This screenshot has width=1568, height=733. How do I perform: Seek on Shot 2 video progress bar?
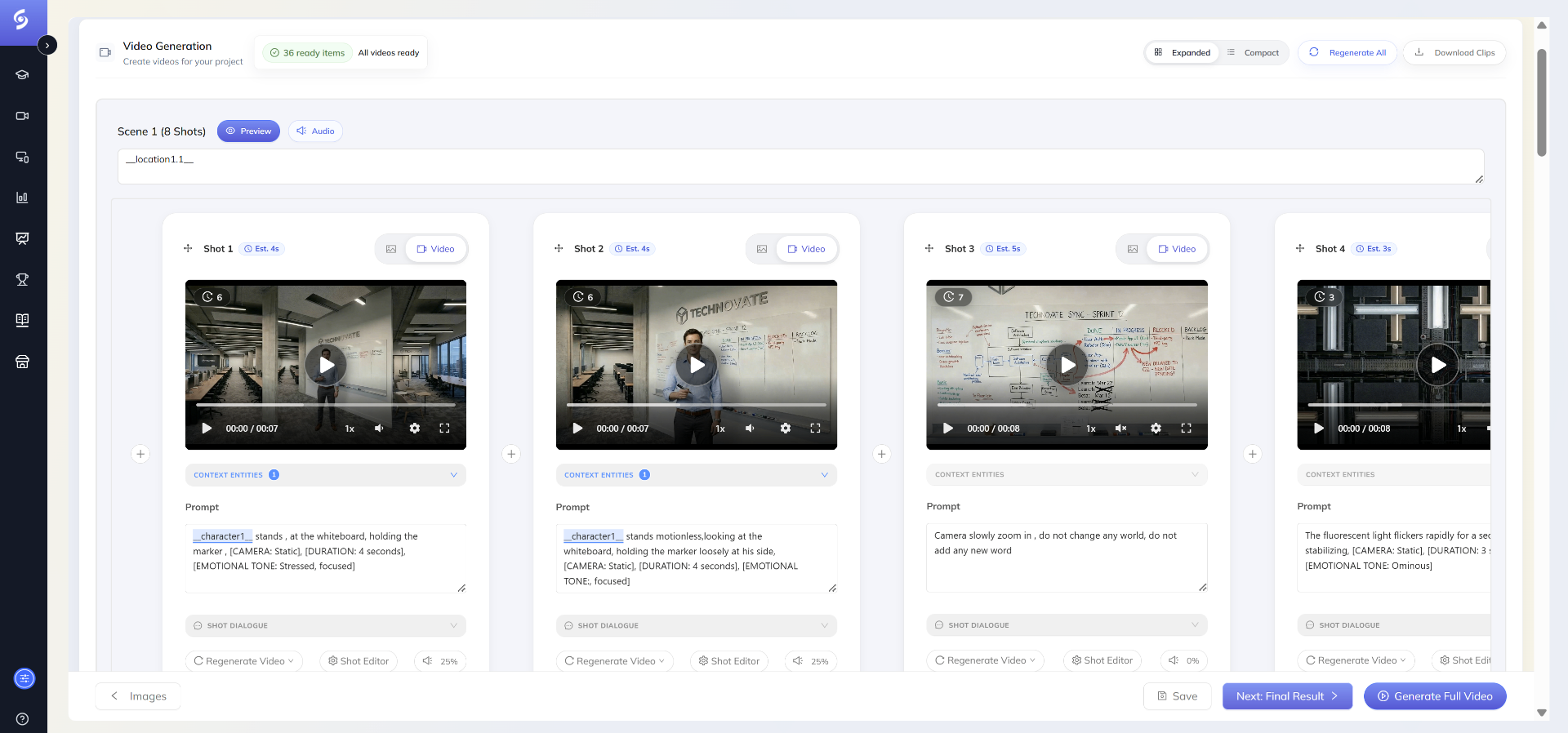[697, 405]
